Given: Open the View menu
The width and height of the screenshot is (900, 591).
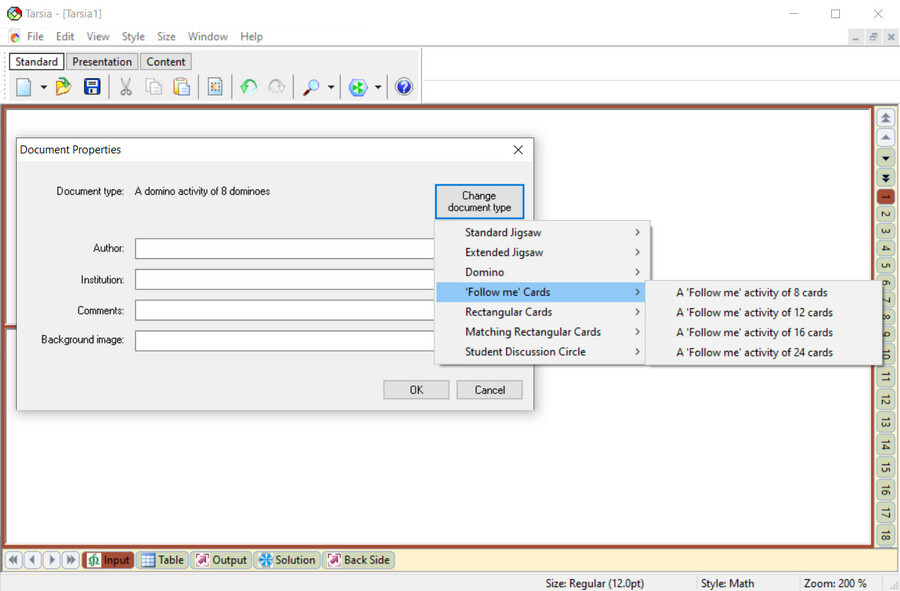Looking at the screenshot, I should point(98,37).
